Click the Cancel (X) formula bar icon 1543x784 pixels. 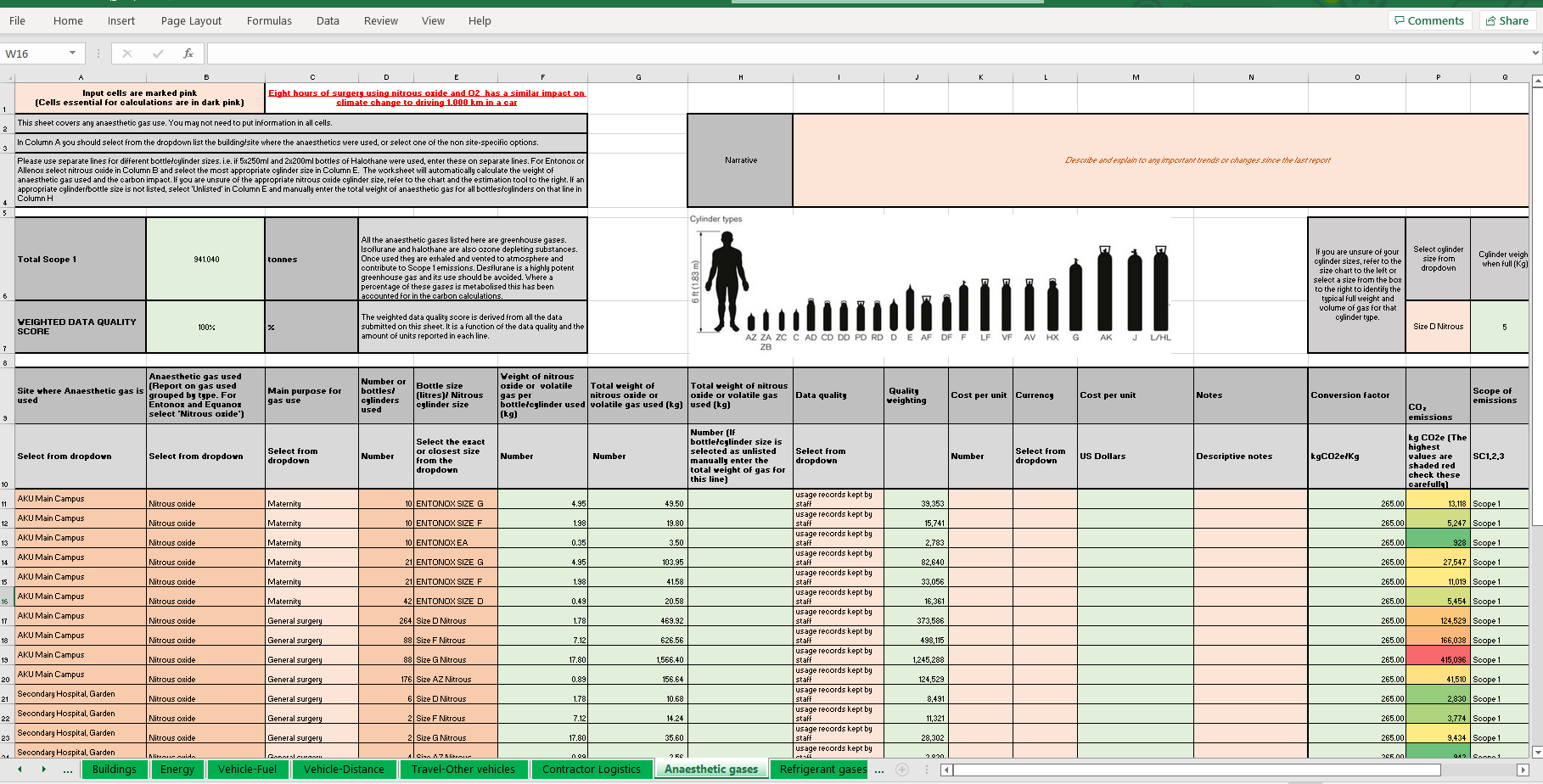(x=127, y=53)
